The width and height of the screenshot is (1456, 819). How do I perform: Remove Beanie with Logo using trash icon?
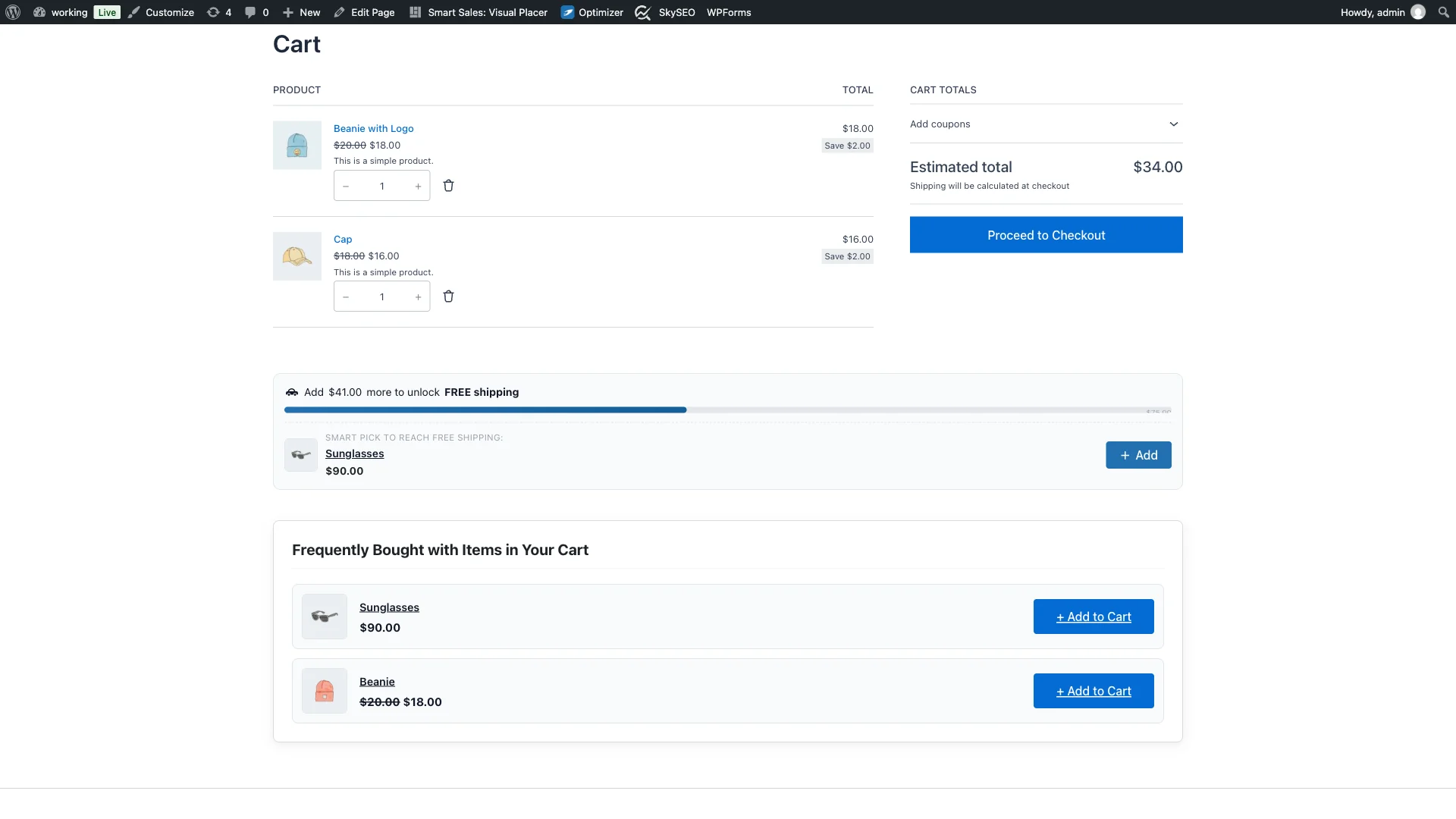point(448,186)
